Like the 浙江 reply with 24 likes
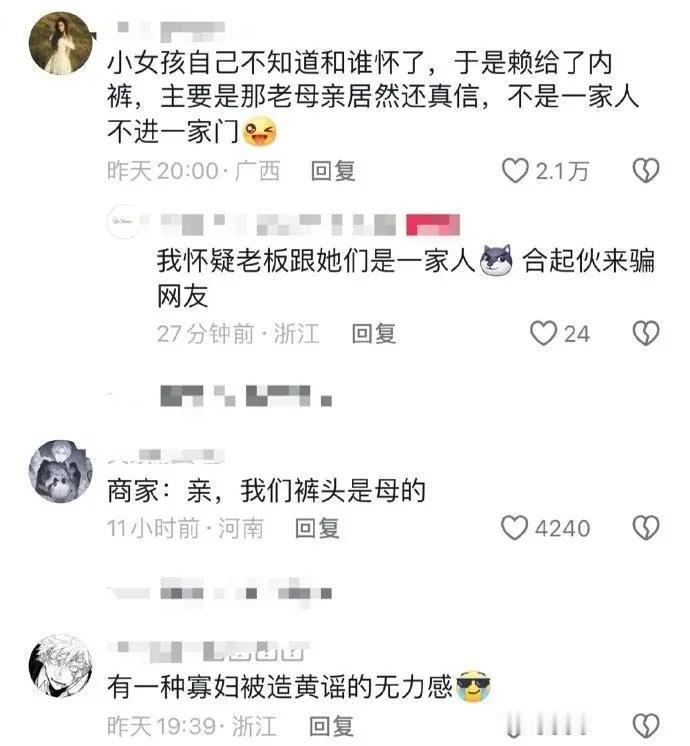690x746 pixels. click(543, 333)
